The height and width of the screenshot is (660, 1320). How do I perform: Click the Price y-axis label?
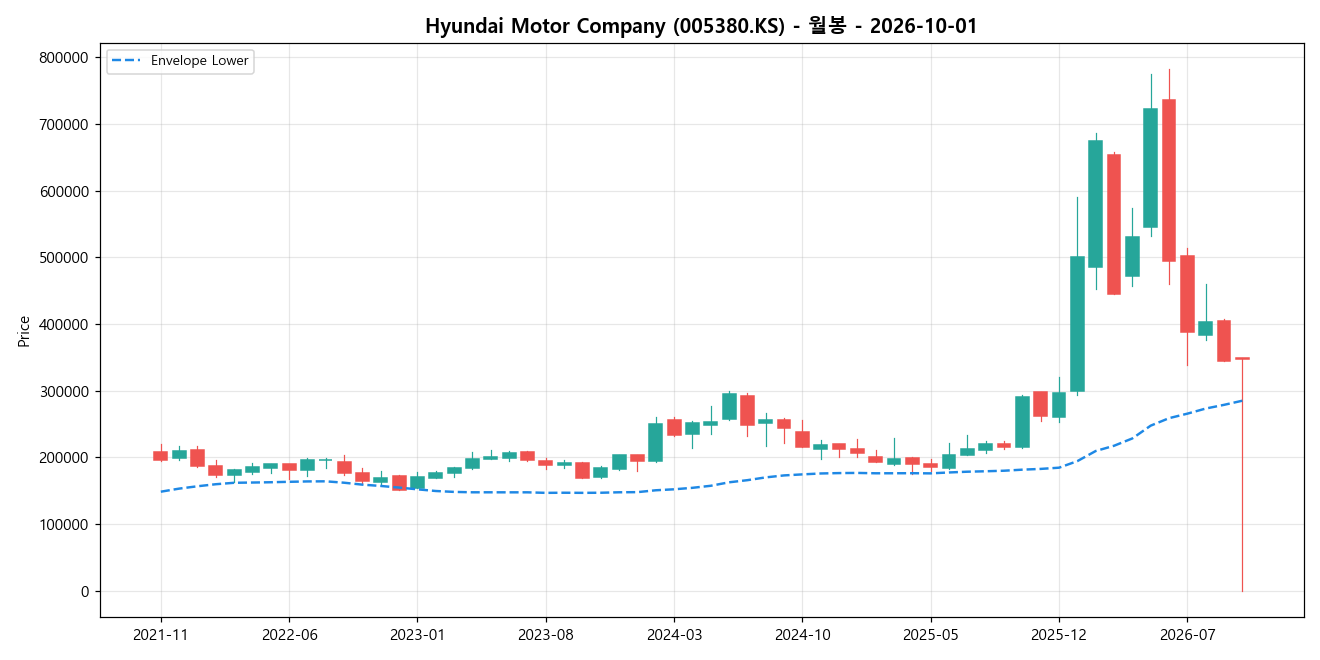(x=24, y=331)
